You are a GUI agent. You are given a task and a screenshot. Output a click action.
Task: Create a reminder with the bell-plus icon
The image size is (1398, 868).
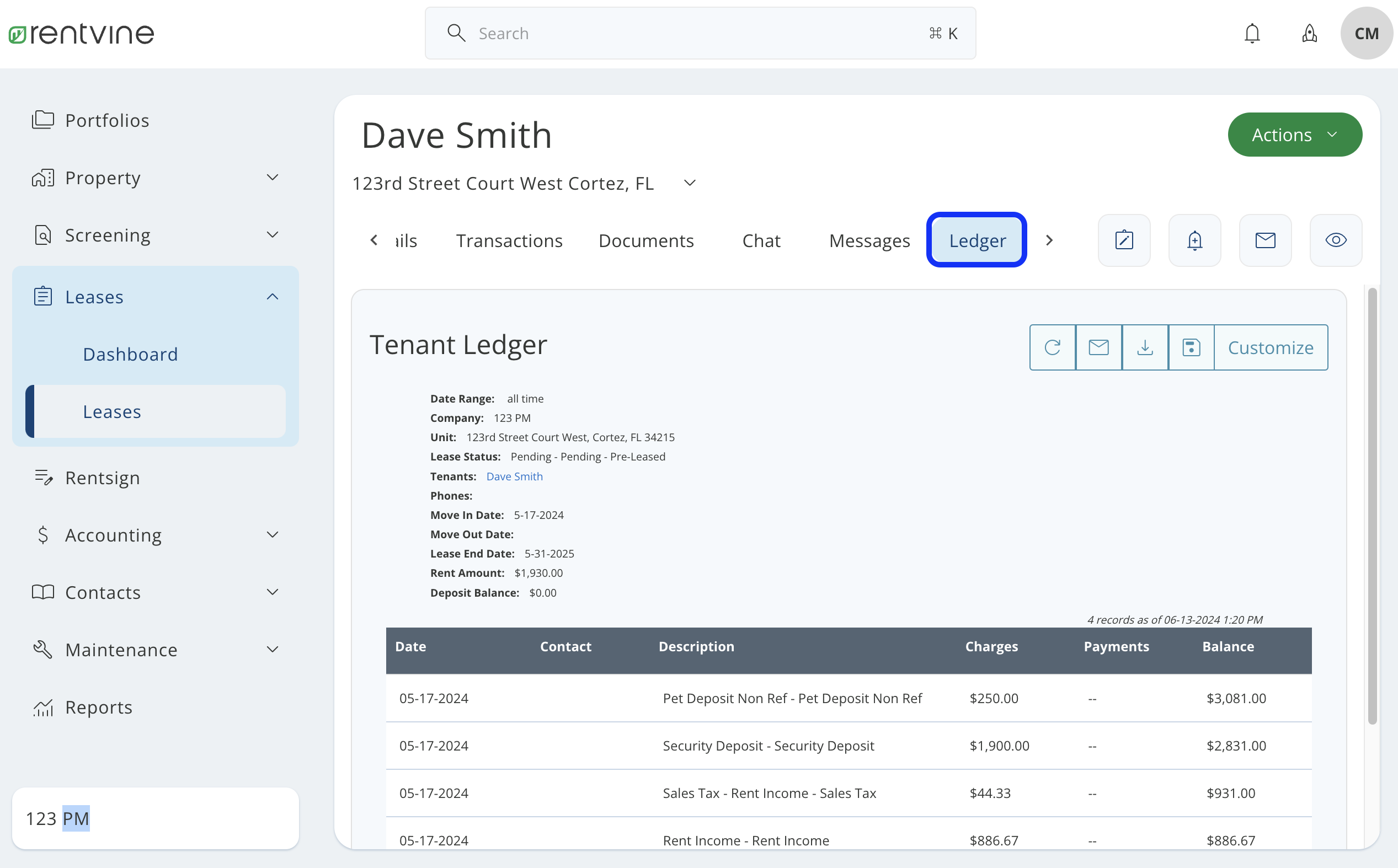point(1194,240)
